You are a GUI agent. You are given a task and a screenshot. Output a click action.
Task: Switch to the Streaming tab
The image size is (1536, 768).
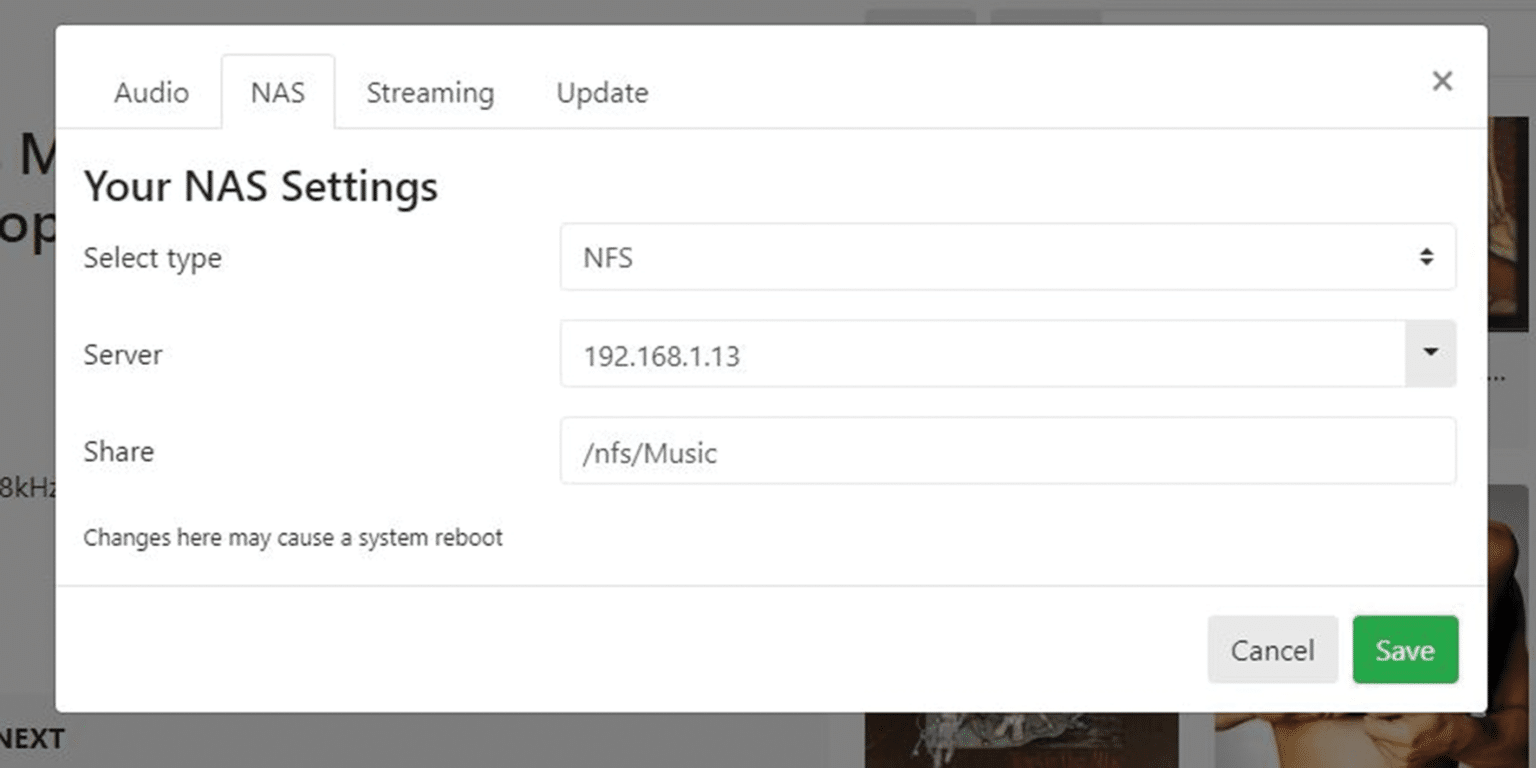[x=430, y=93]
